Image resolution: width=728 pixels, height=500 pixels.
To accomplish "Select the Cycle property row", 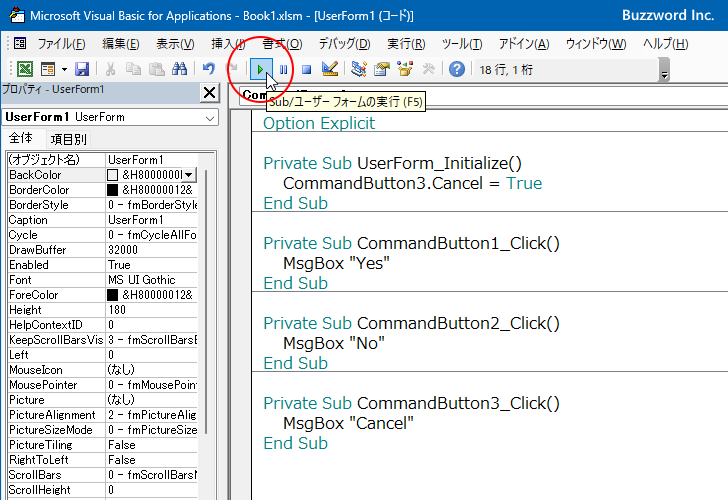I will tap(103, 235).
